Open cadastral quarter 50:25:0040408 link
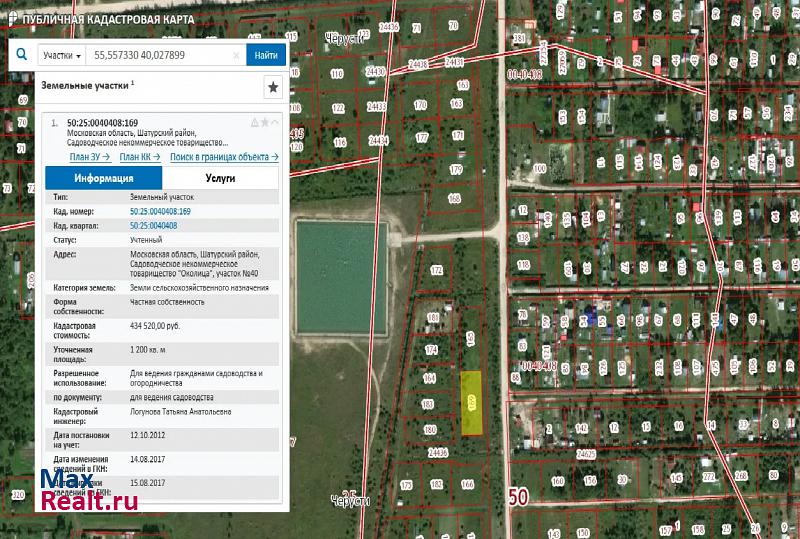 pos(153,226)
